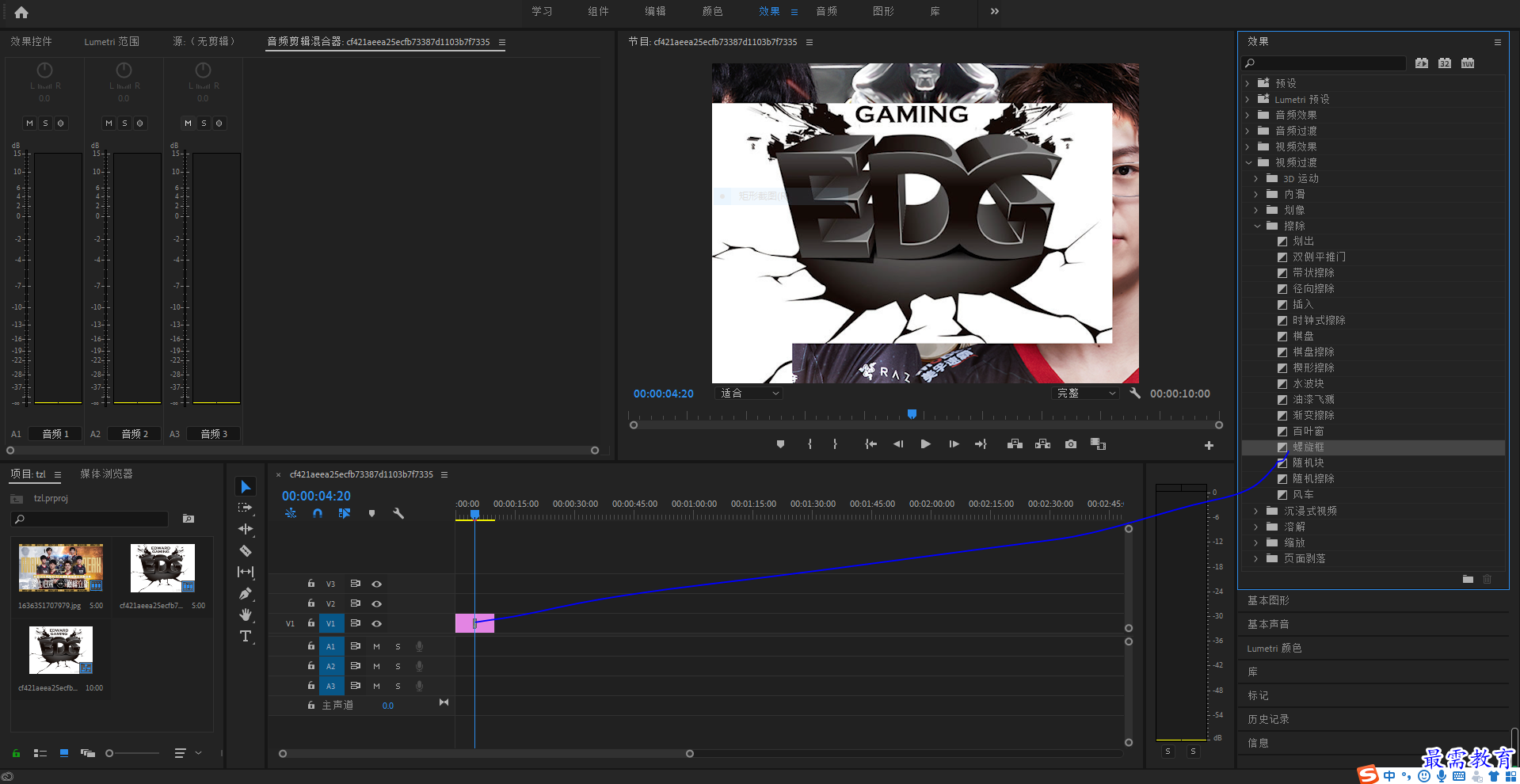The image size is (1520, 784).
Task: Open the button editor plus icon
Action: 1209,446
